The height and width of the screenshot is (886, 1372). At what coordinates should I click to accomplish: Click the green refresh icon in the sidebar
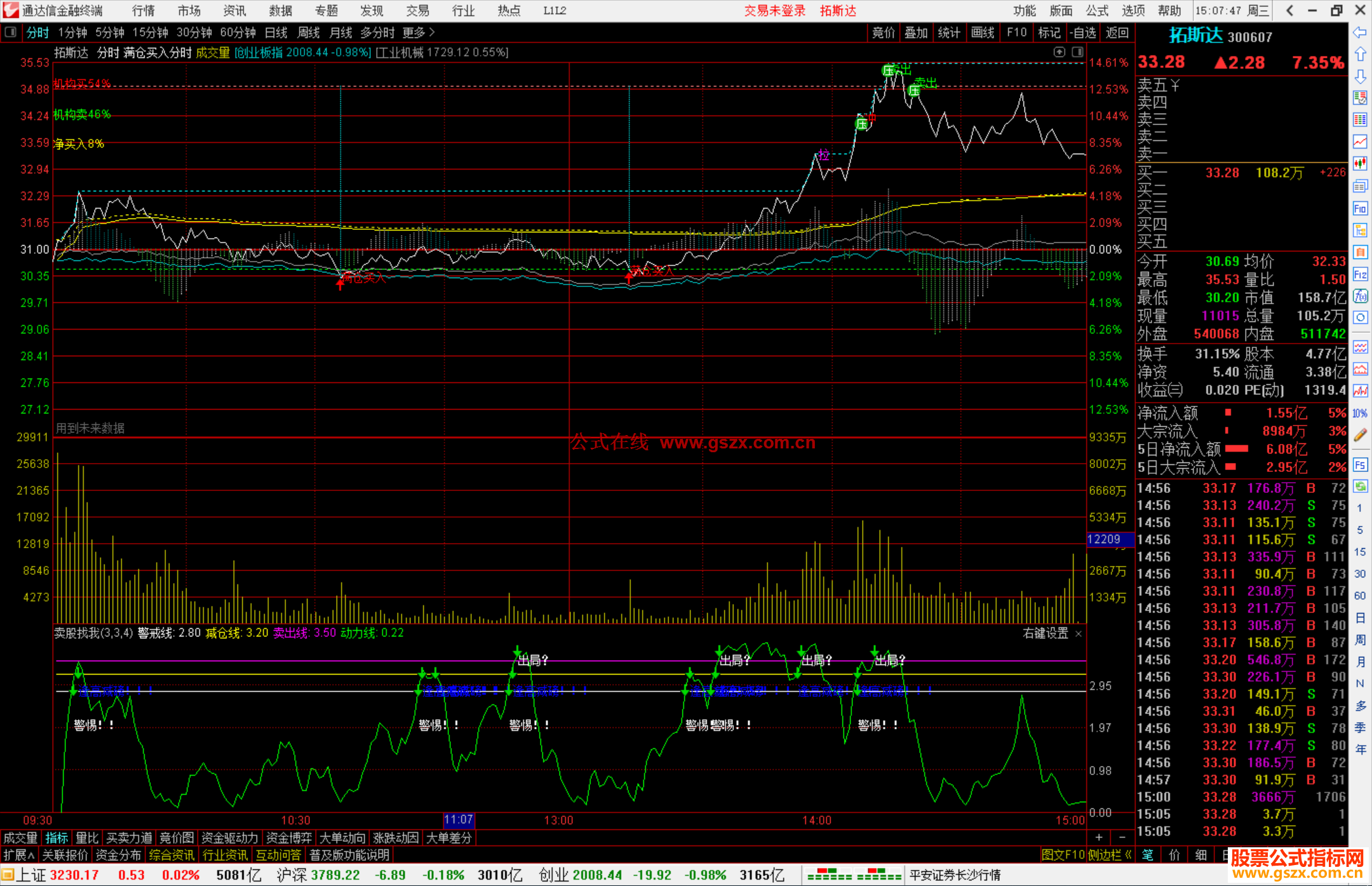1360,487
